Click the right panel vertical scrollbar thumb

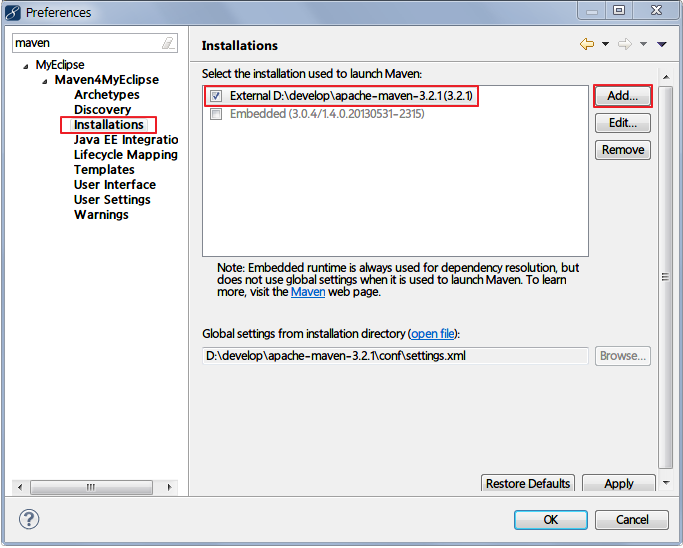click(665, 277)
